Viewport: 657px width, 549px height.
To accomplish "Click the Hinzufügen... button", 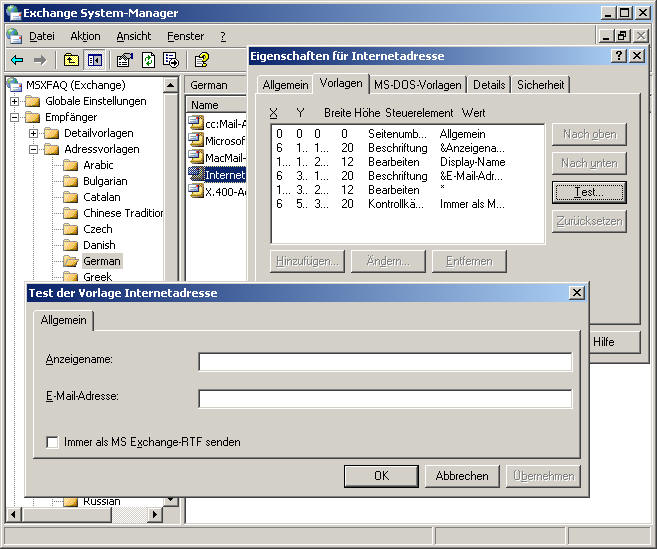I will [307, 261].
